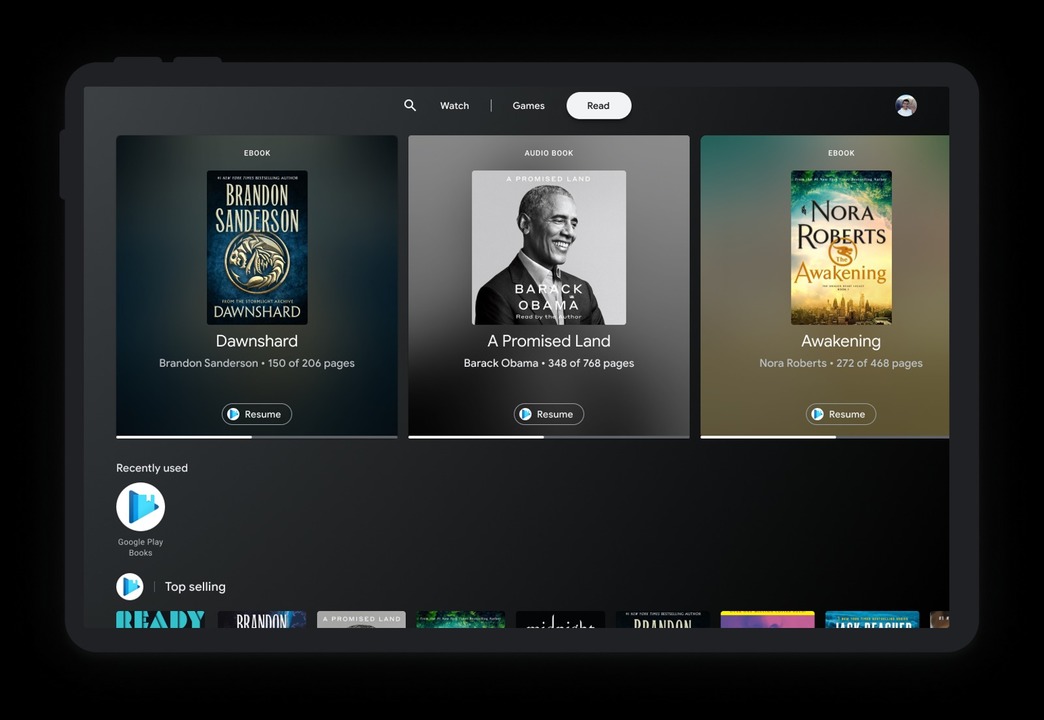Click the AUDIO BOOK label
The height and width of the screenshot is (720, 1044).
click(549, 153)
